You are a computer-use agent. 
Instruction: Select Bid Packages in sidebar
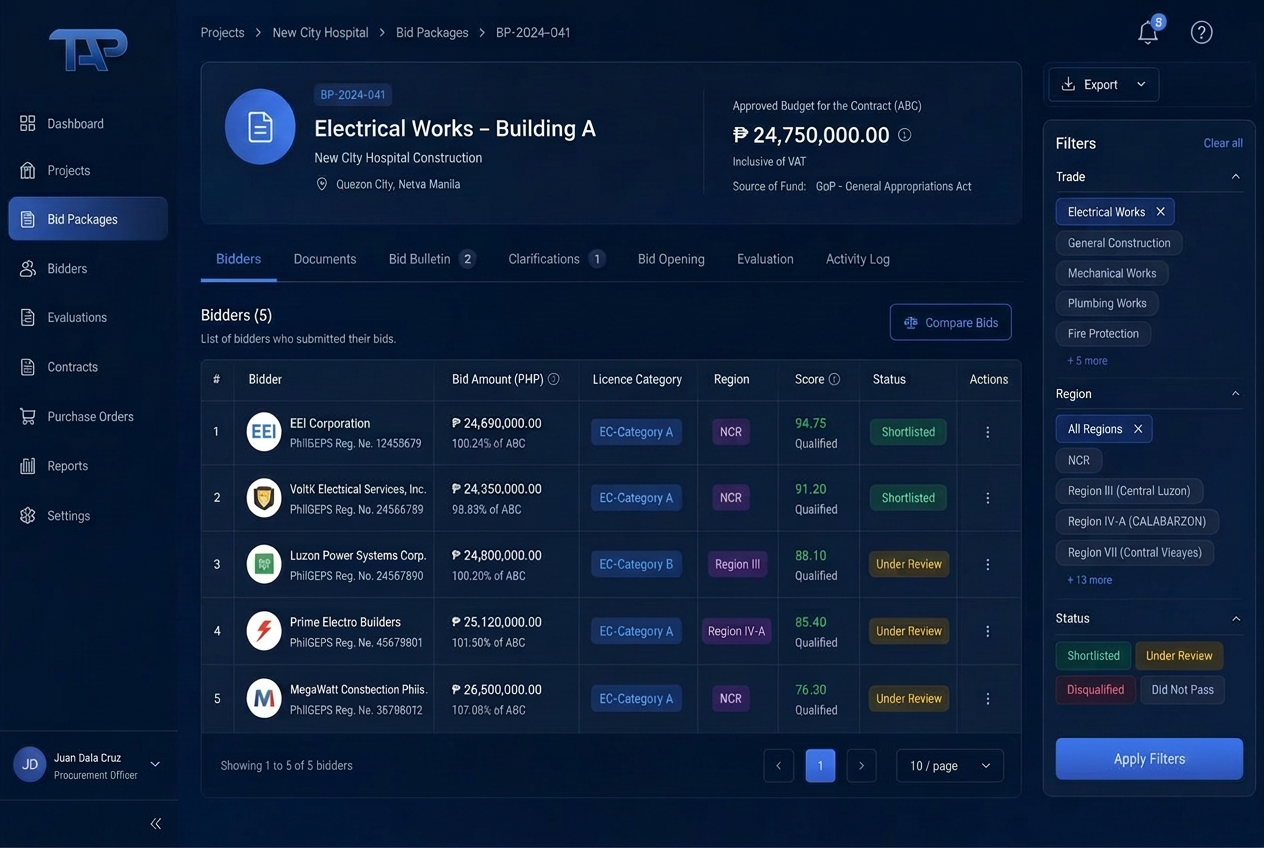coord(88,219)
